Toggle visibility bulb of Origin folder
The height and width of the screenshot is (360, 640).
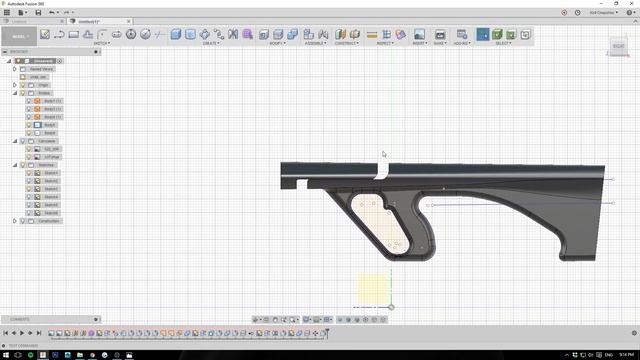(23, 85)
